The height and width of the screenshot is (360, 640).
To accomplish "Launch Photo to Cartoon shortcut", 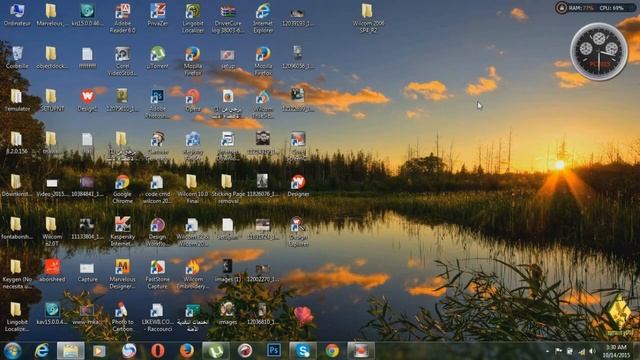I will (122, 317).
